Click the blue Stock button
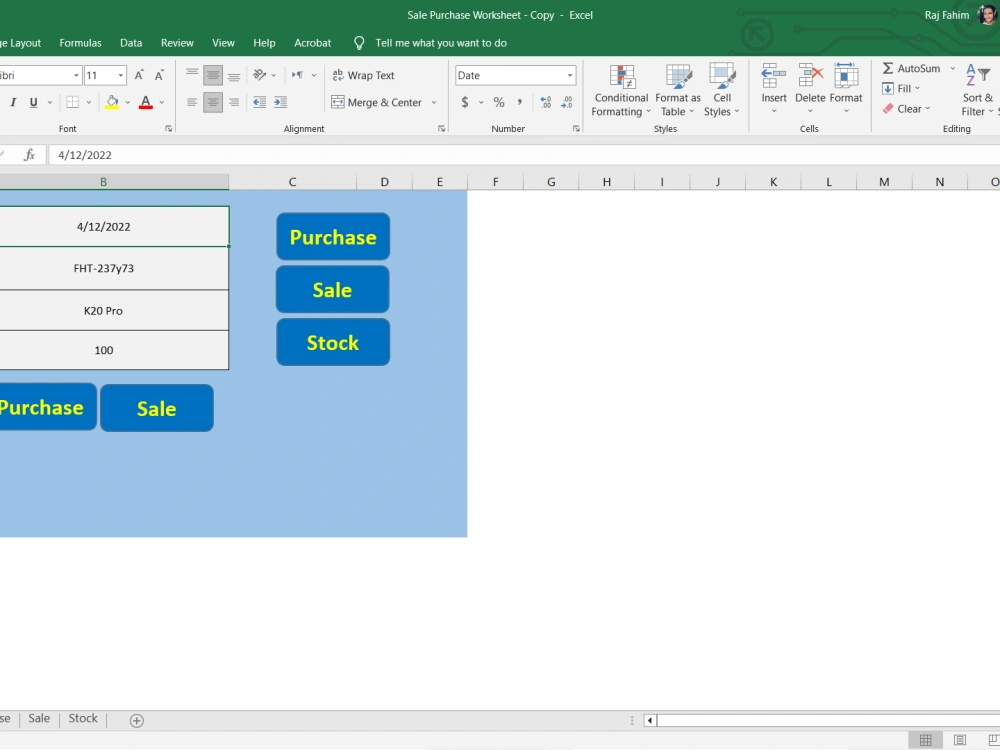1000x750 pixels. coord(333,342)
